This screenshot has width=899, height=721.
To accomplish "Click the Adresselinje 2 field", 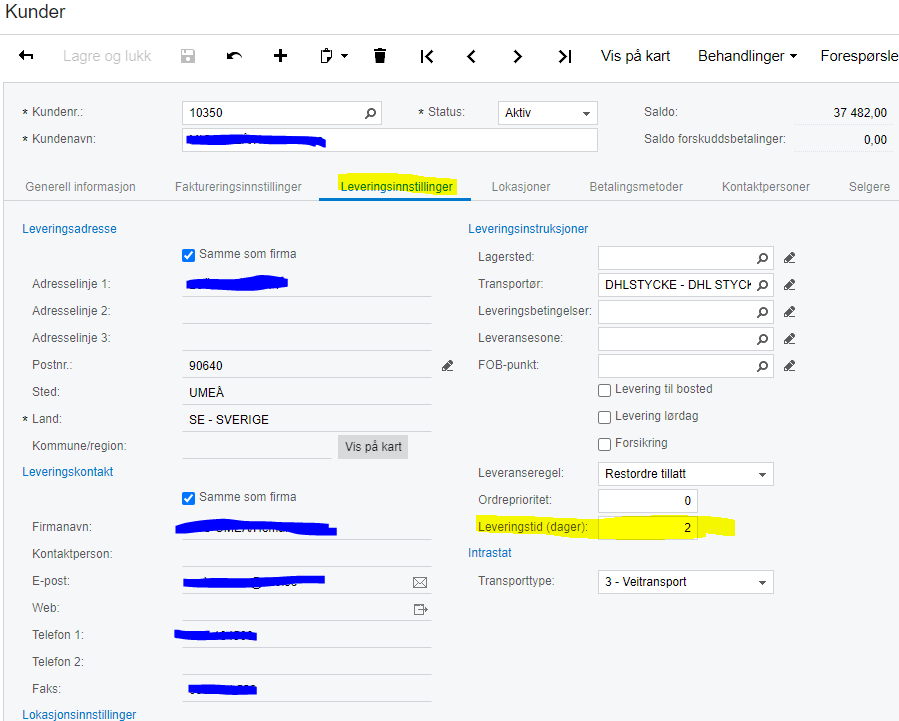I will [307, 312].
